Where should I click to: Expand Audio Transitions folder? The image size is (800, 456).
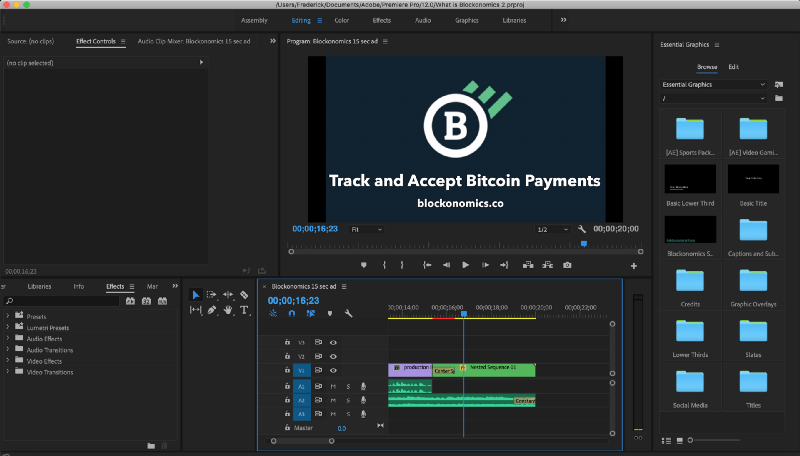pyautogui.click(x=8, y=349)
